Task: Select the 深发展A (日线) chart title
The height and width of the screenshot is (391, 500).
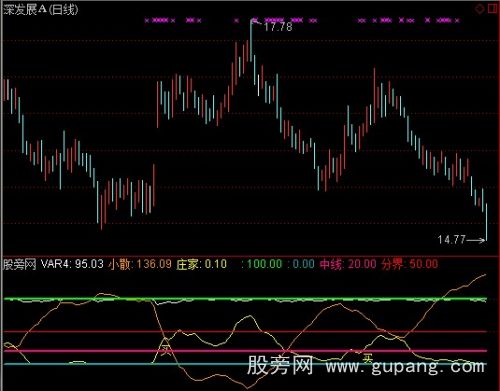Action: 41,9
